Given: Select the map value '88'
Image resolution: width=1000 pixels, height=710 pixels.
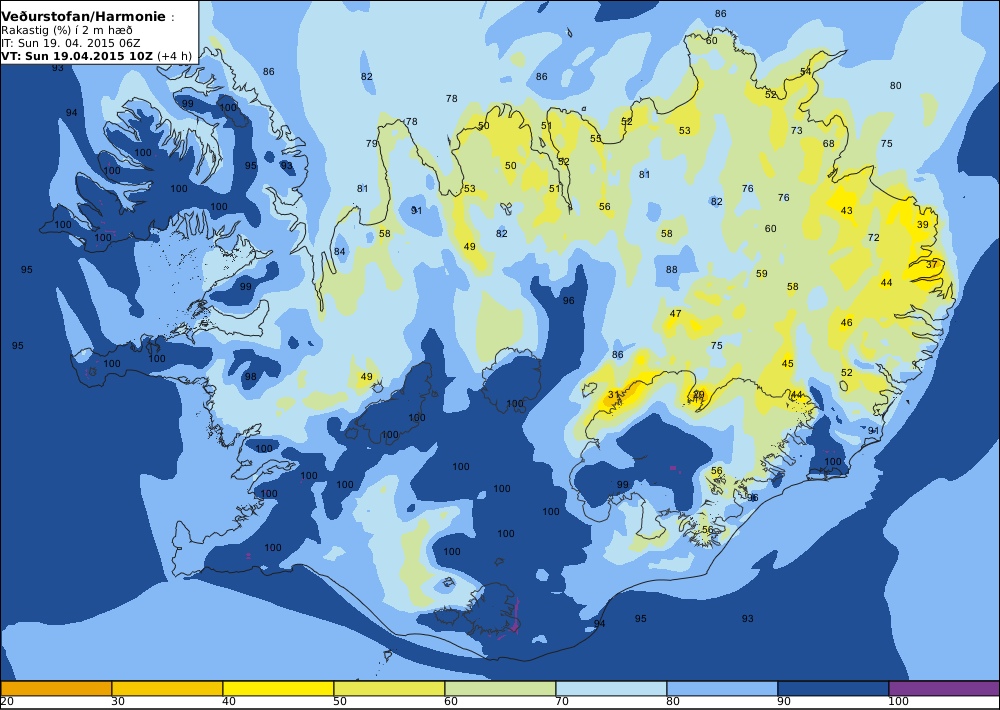Looking at the screenshot, I should (x=672, y=270).
